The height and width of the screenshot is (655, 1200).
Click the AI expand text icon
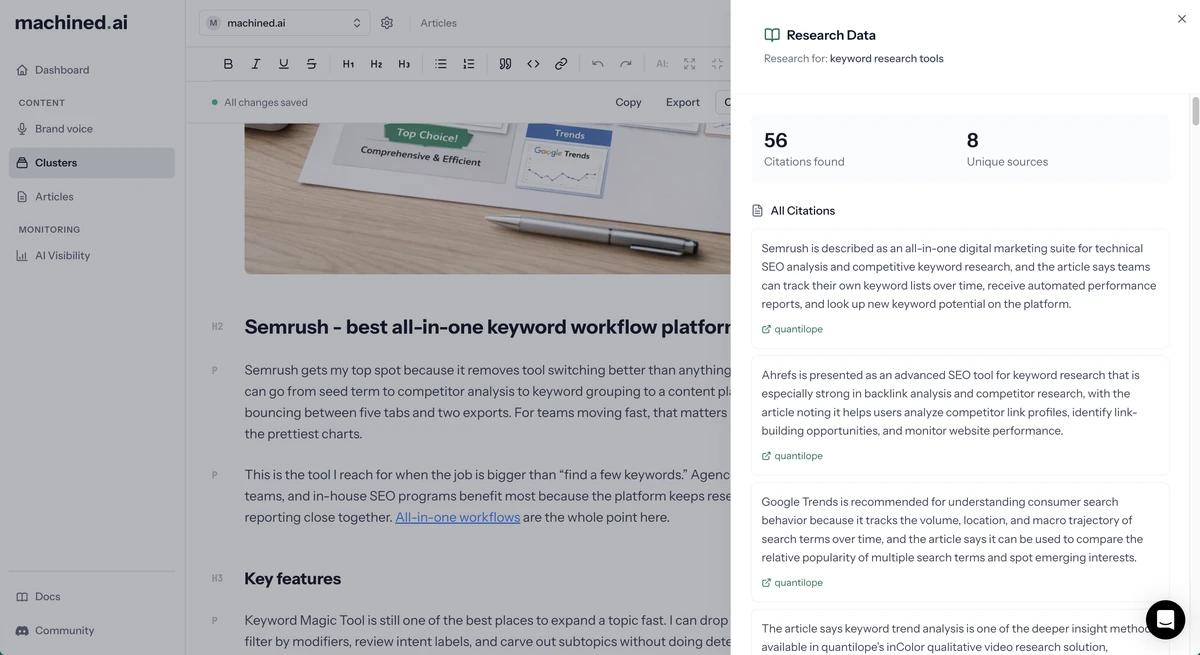(690, 64)
